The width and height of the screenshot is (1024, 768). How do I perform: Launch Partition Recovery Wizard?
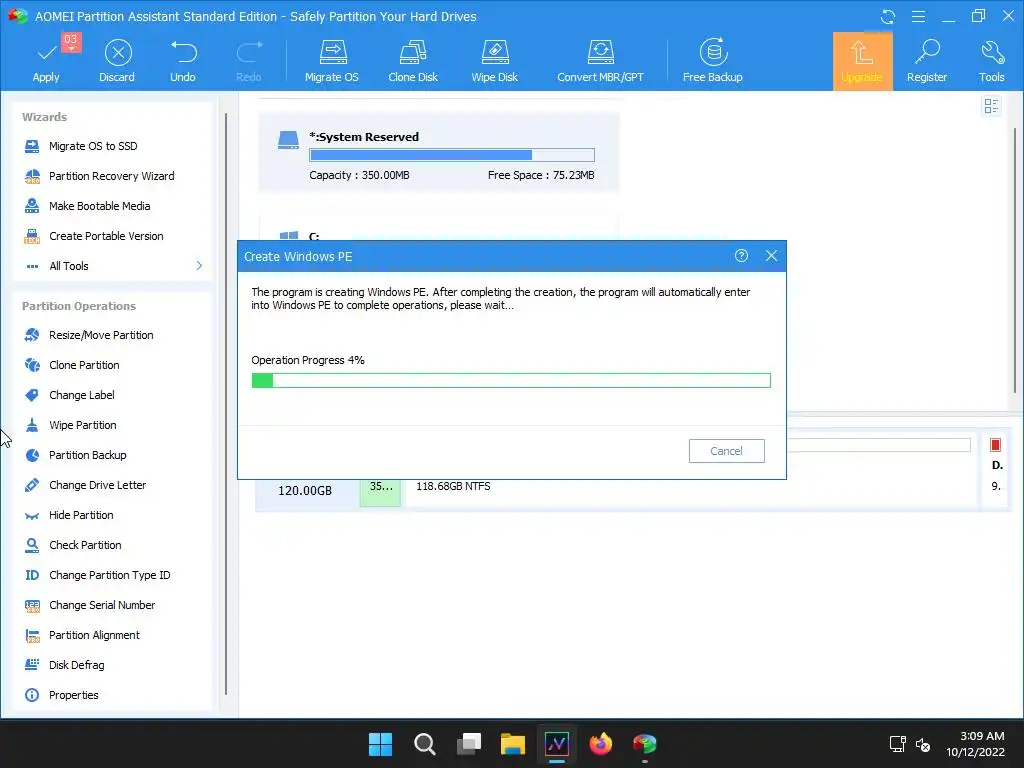112,176
